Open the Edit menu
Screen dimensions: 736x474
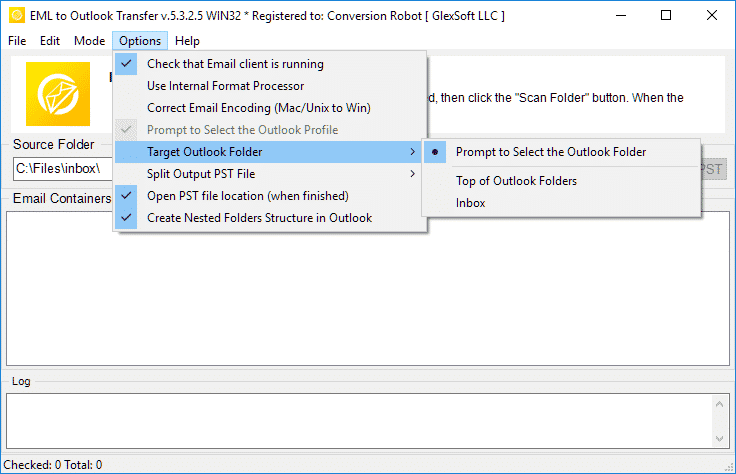[x=50, y=41]
